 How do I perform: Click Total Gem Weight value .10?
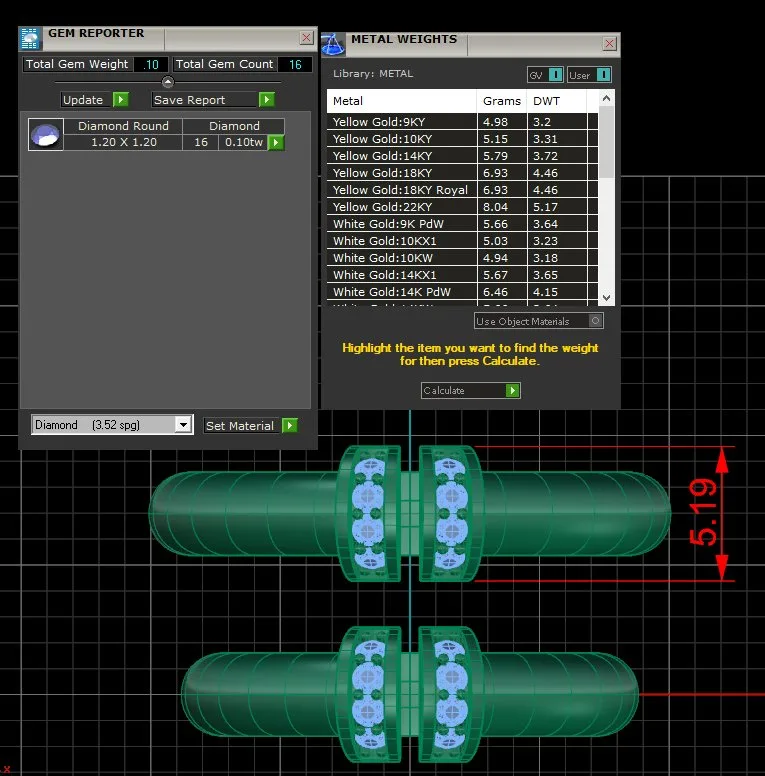(x=151, y=64)
